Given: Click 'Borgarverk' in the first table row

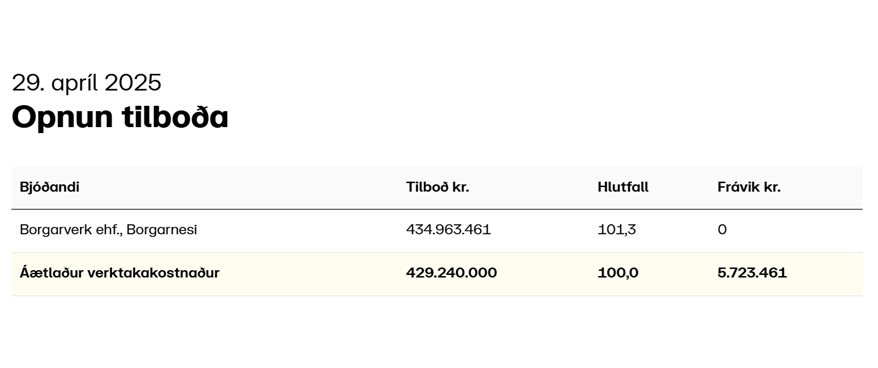Looking at the screenshot, I should point(52,230).
